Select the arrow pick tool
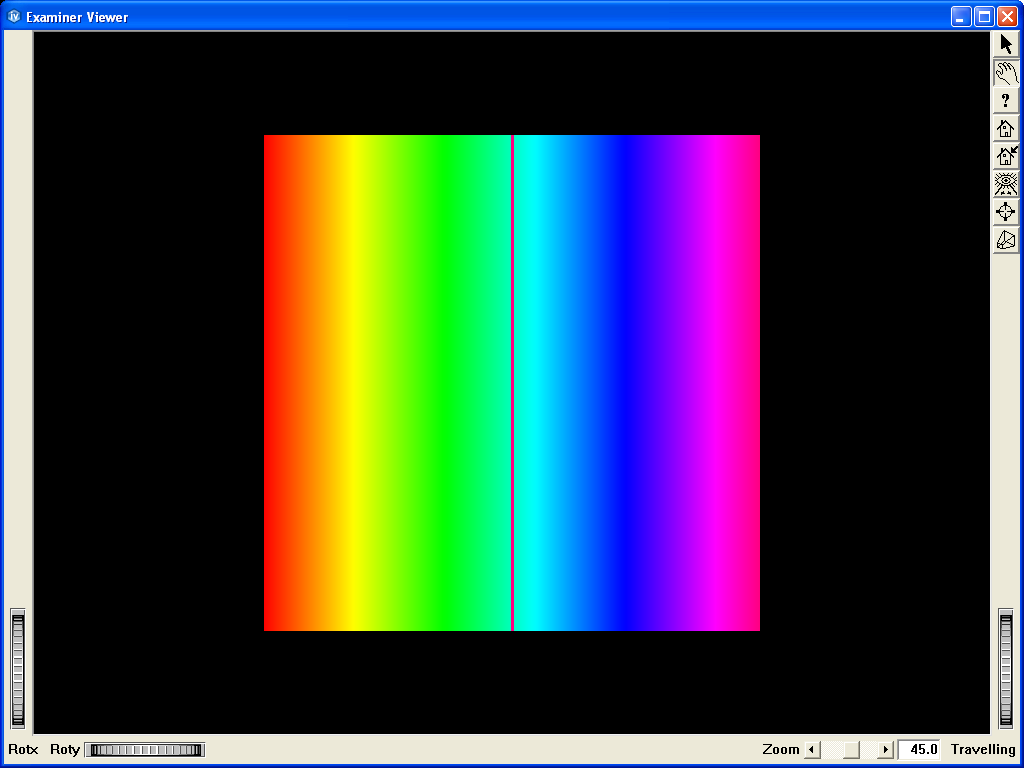The image size is (1024, 768). tap(1005, 43)
